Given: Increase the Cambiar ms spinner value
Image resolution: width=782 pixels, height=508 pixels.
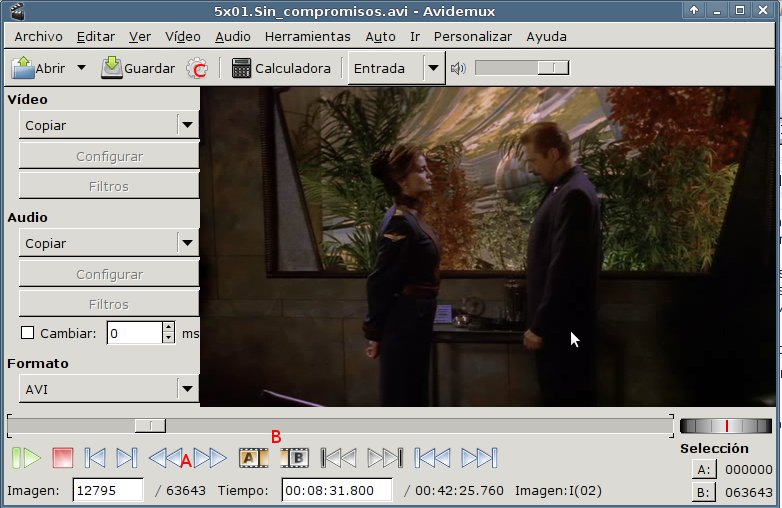Looking at the screenshot, I should pyautogui.click(x=169, y=328).
